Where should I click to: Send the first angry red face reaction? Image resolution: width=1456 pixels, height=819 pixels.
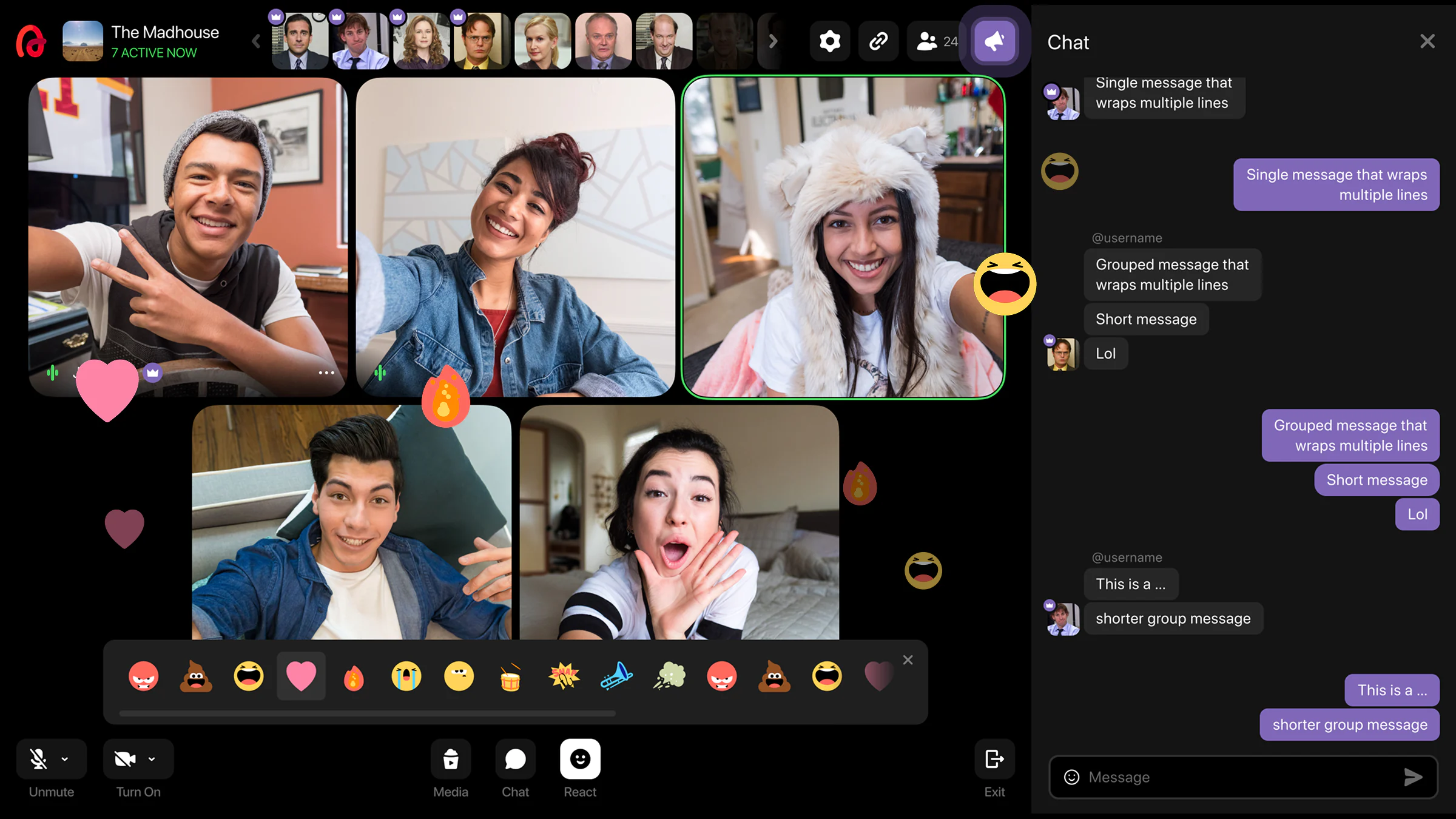coord(144,676)
